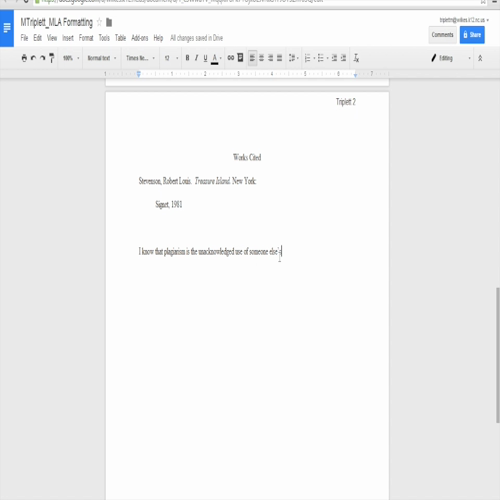Screen dimensions: 500x500
Task: Click the 'Signet, 1981' citation line
Action: pyautogui.click(x=169, y=204)
